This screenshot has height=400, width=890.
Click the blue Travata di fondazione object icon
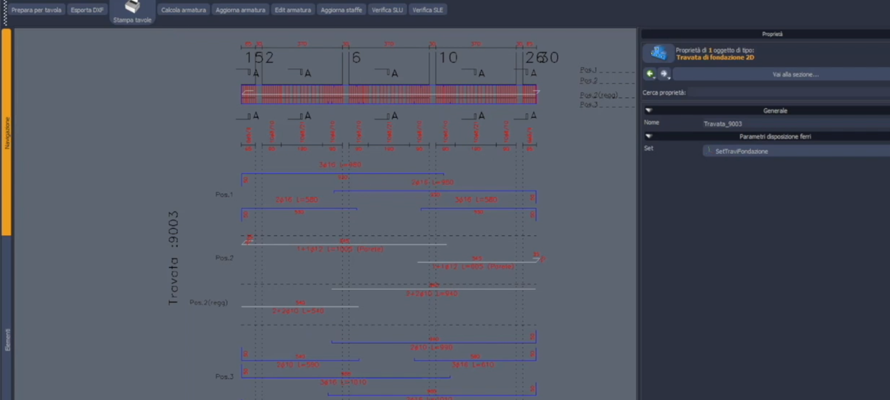click(658, 53)
